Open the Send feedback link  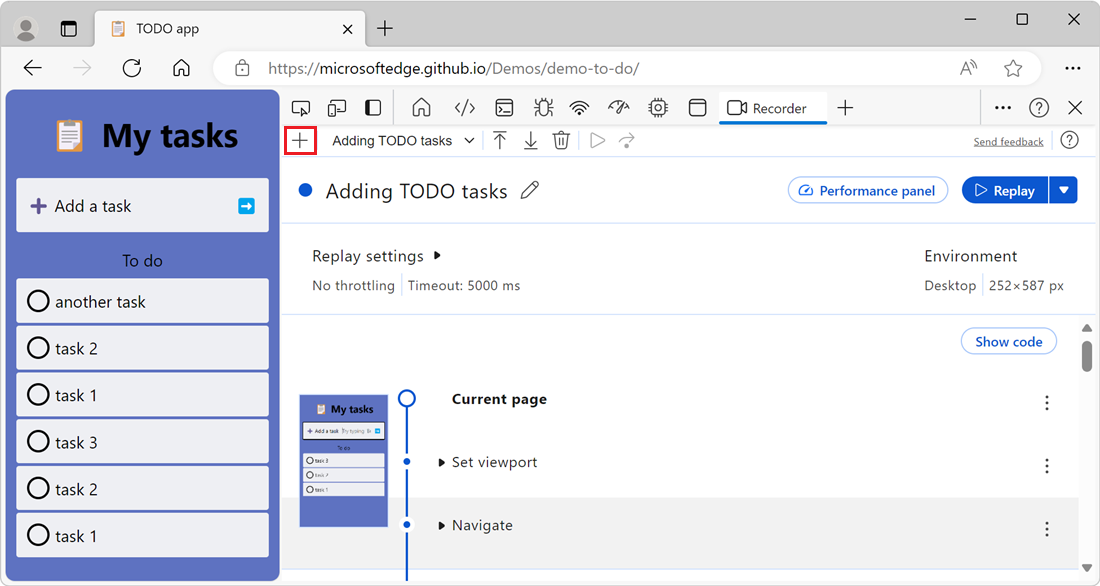[x=1008, y=141]
